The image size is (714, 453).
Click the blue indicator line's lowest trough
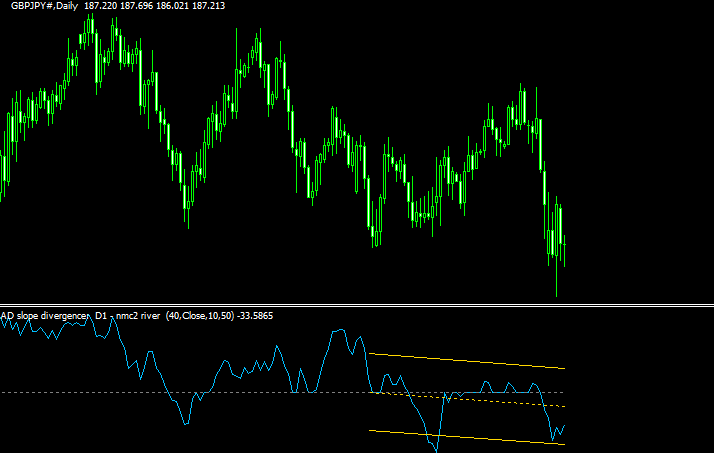coord(436,451)
